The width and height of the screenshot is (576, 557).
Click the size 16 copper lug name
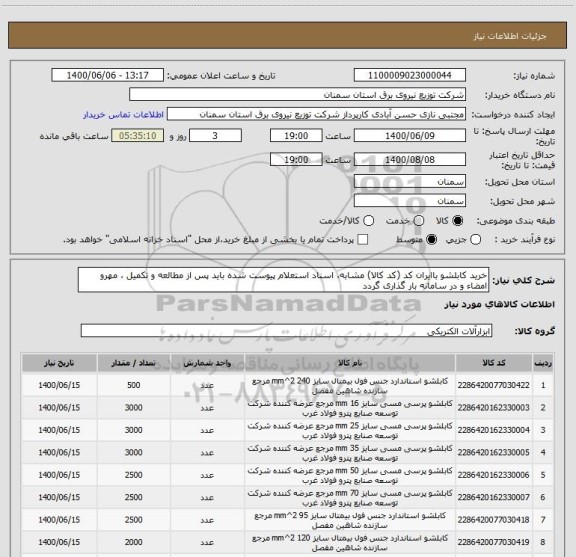[350, 408]
